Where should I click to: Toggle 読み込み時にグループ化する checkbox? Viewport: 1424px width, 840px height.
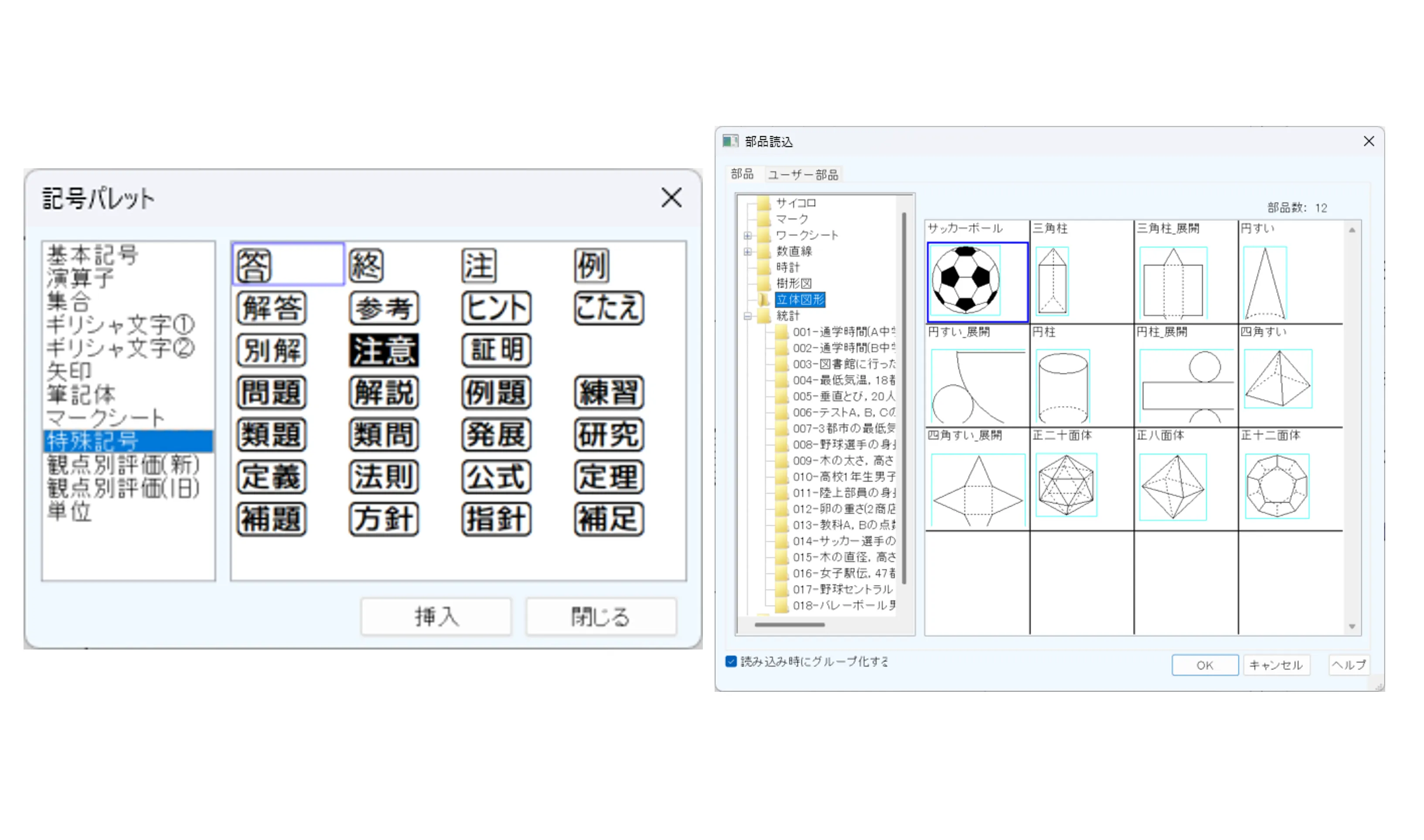(731, 661)
